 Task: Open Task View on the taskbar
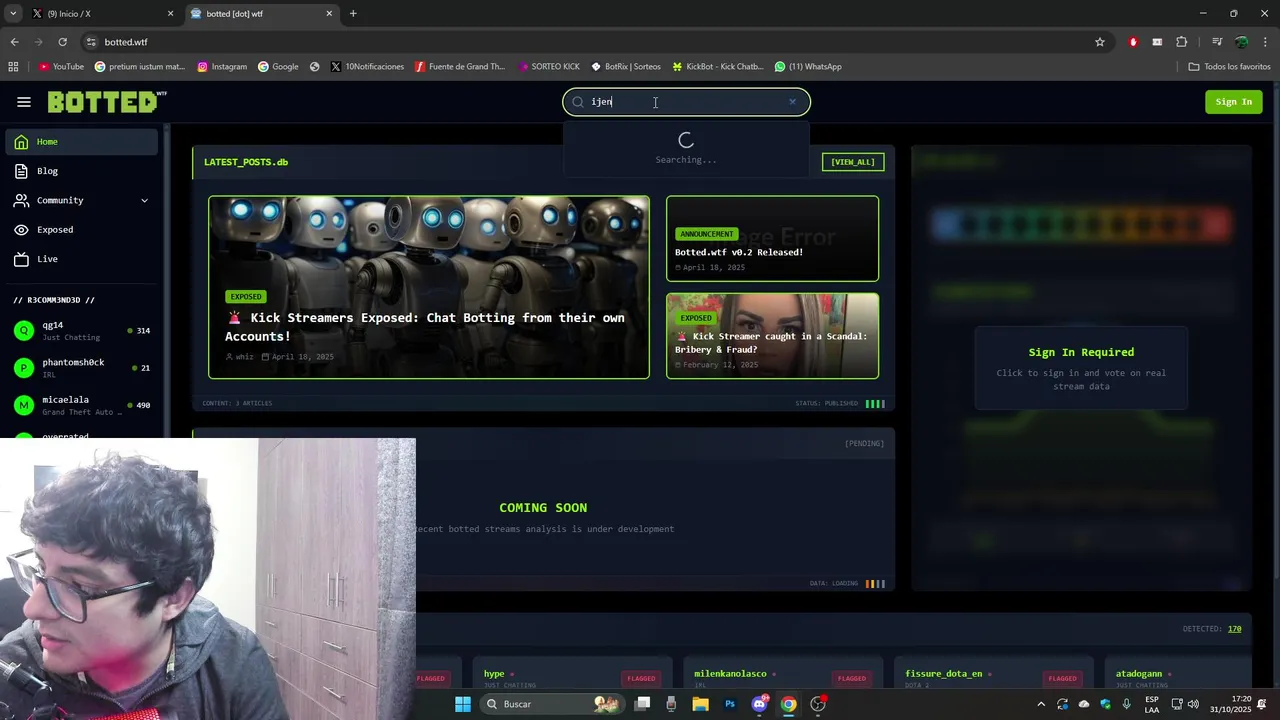643,704
